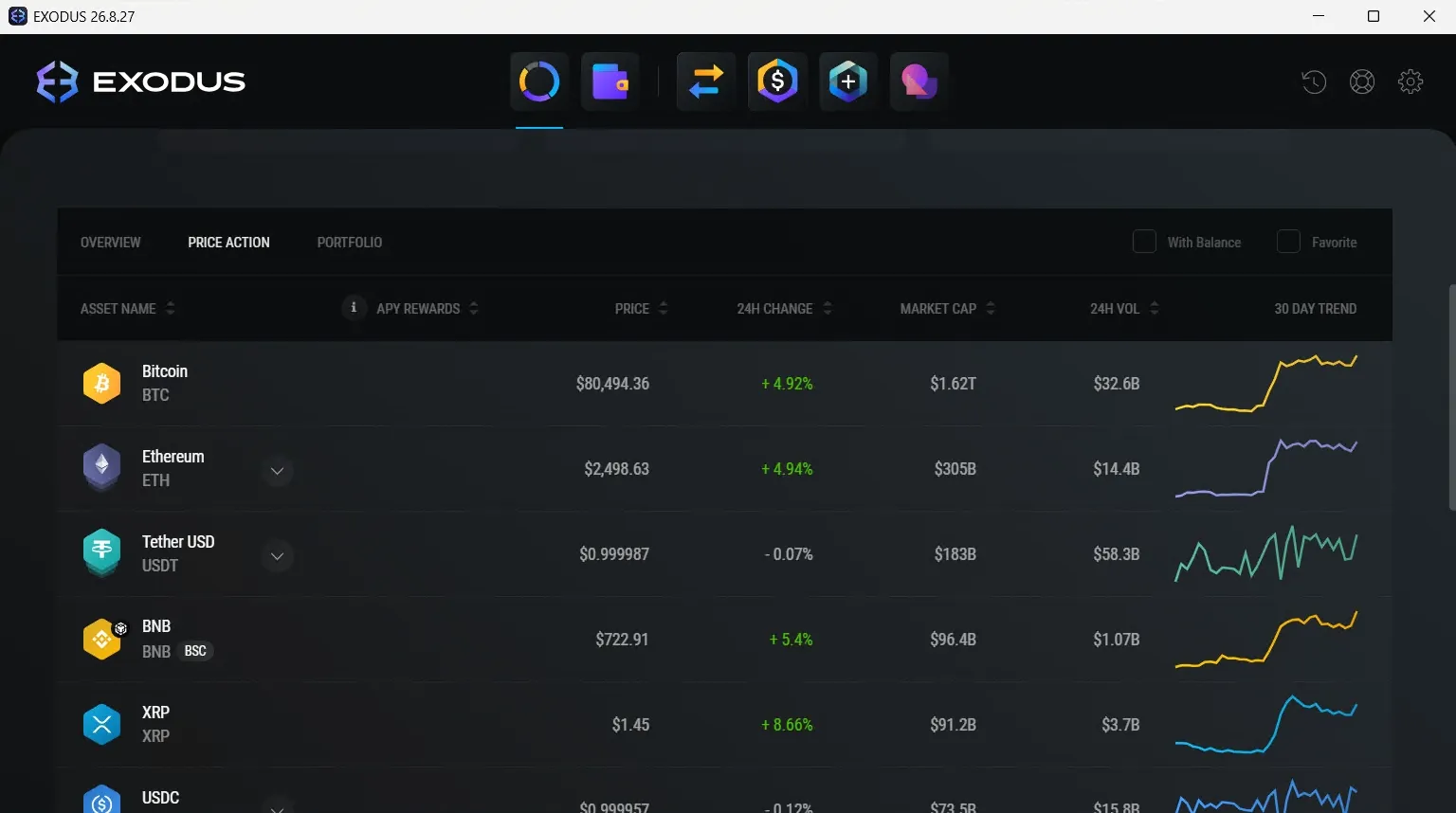Click BNB 24H volume $1.07B
The width and height of the screenshot is (1456, 813).
coord(1116,640)
